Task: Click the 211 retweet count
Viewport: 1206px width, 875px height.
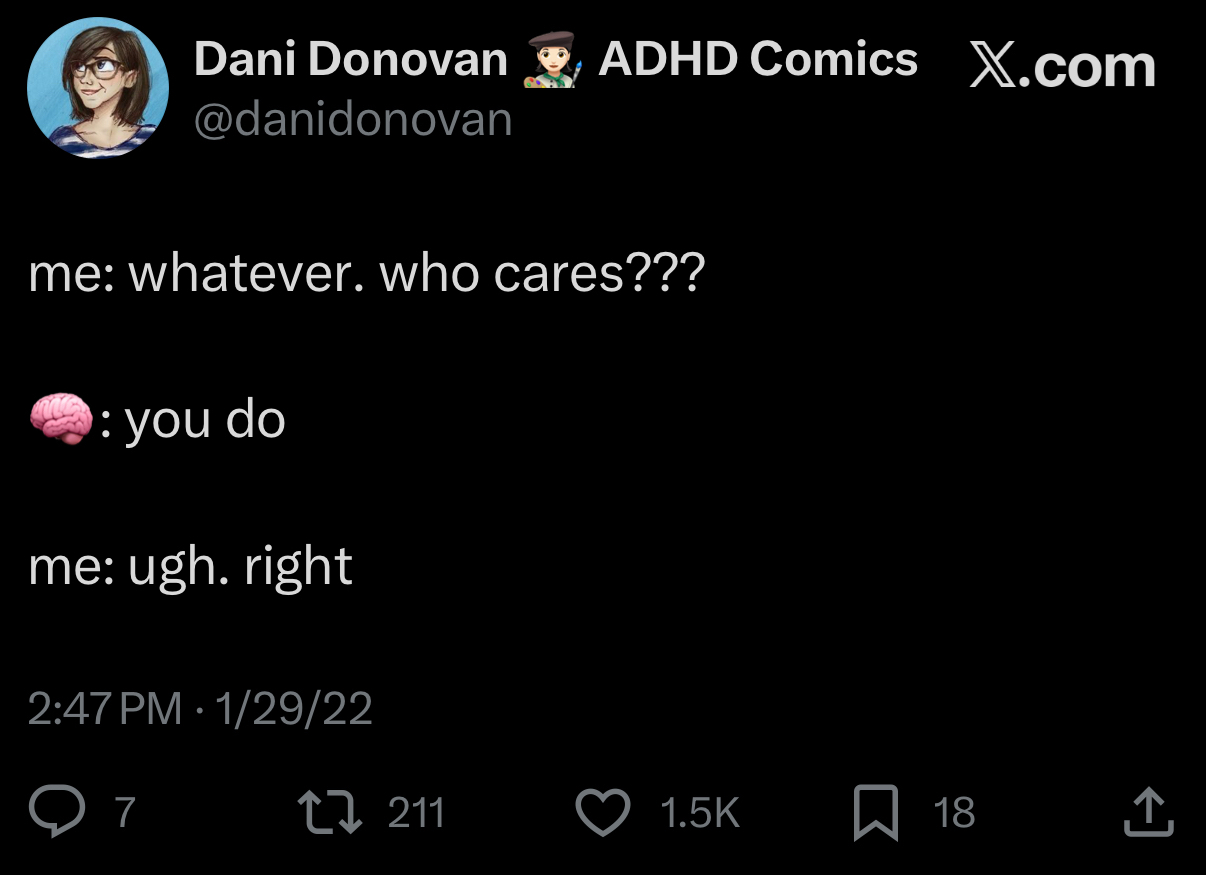Action: (x=415, y=812)
